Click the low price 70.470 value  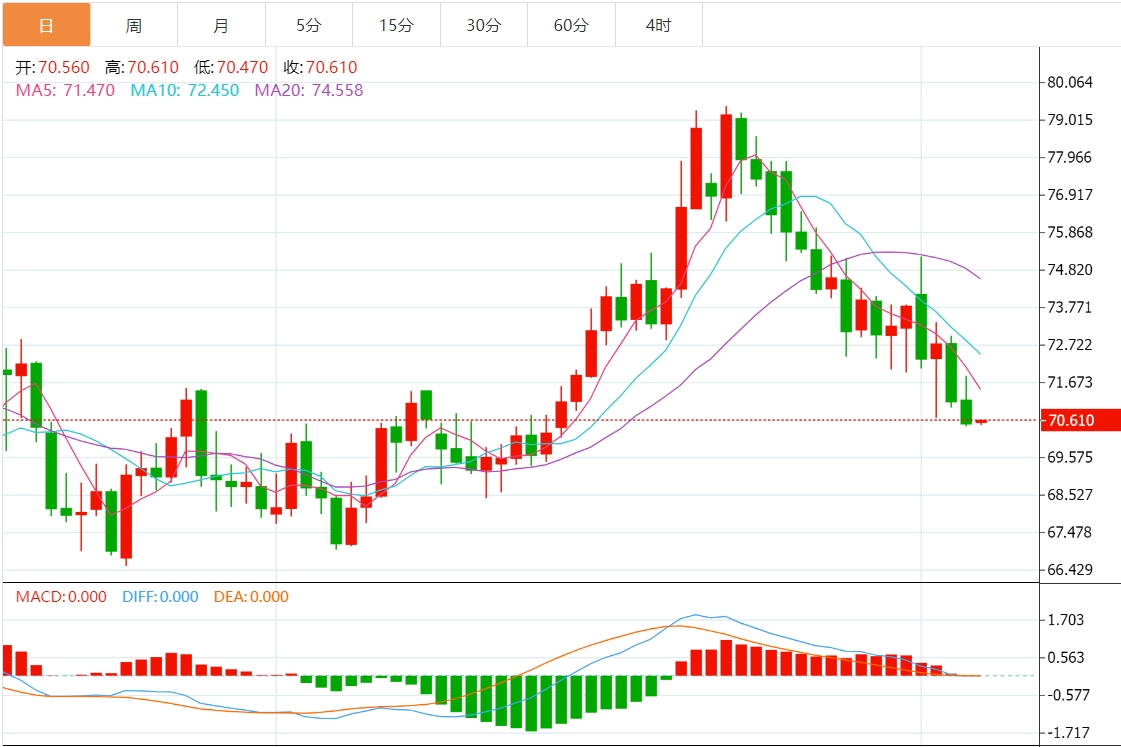tap(242, 67)
